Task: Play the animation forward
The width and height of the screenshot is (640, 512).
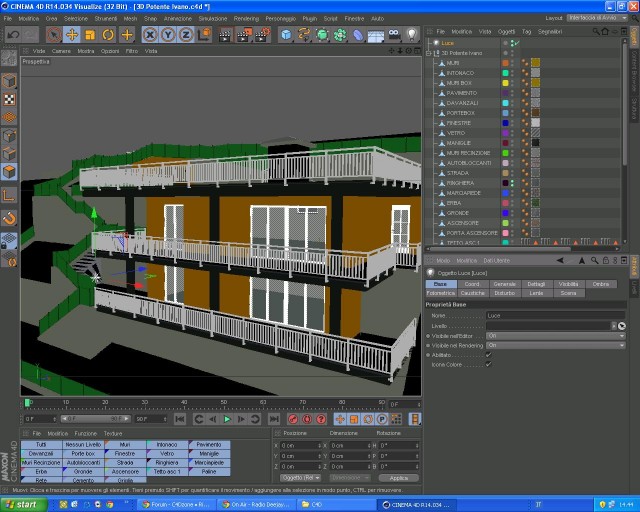Action: click(227, 419)
